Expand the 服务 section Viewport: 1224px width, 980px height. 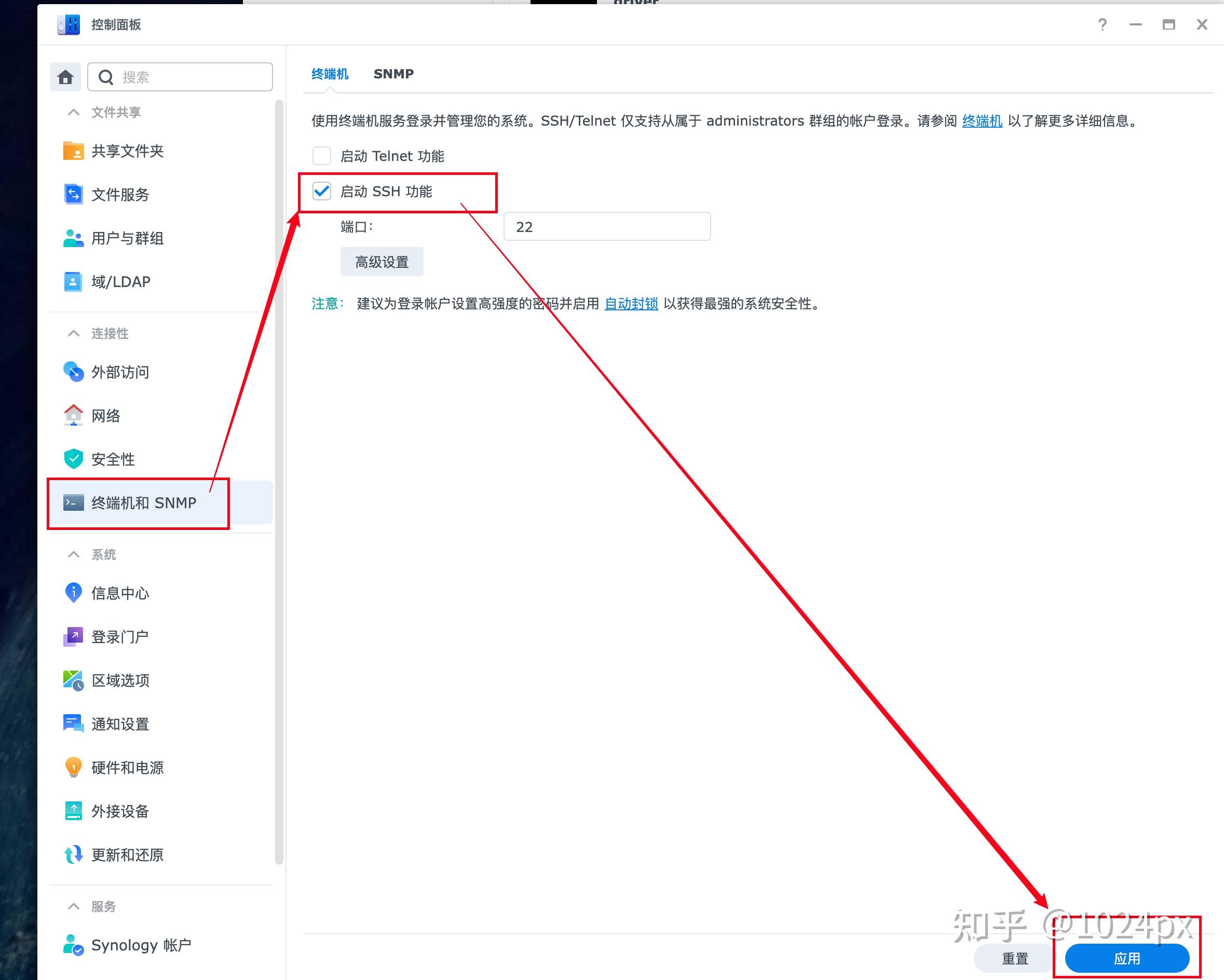pos(73,906)
